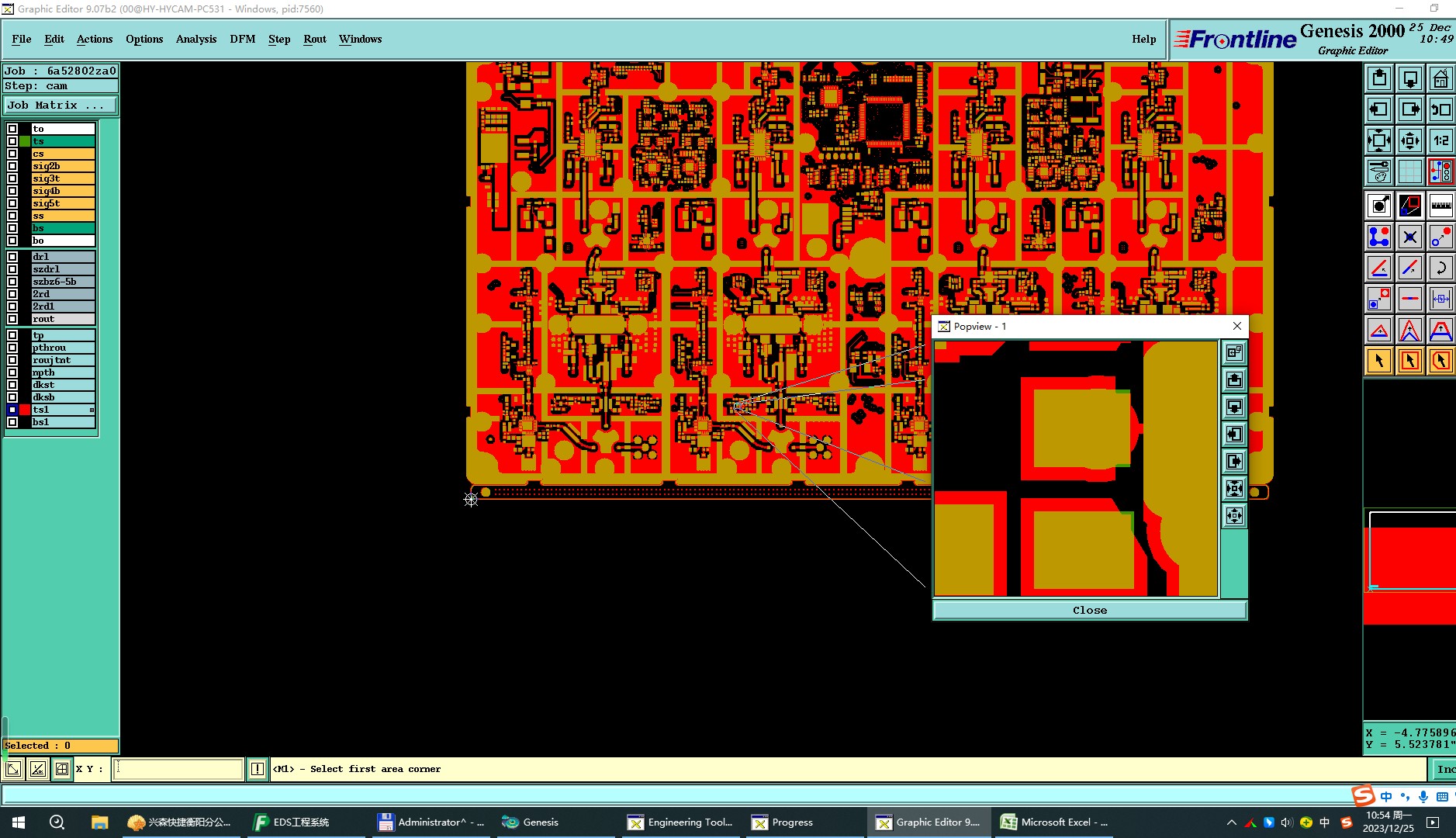Uncheck the ts1 layer checkbox
Screen dimensions: 1456x838
(x=12, y=410)
